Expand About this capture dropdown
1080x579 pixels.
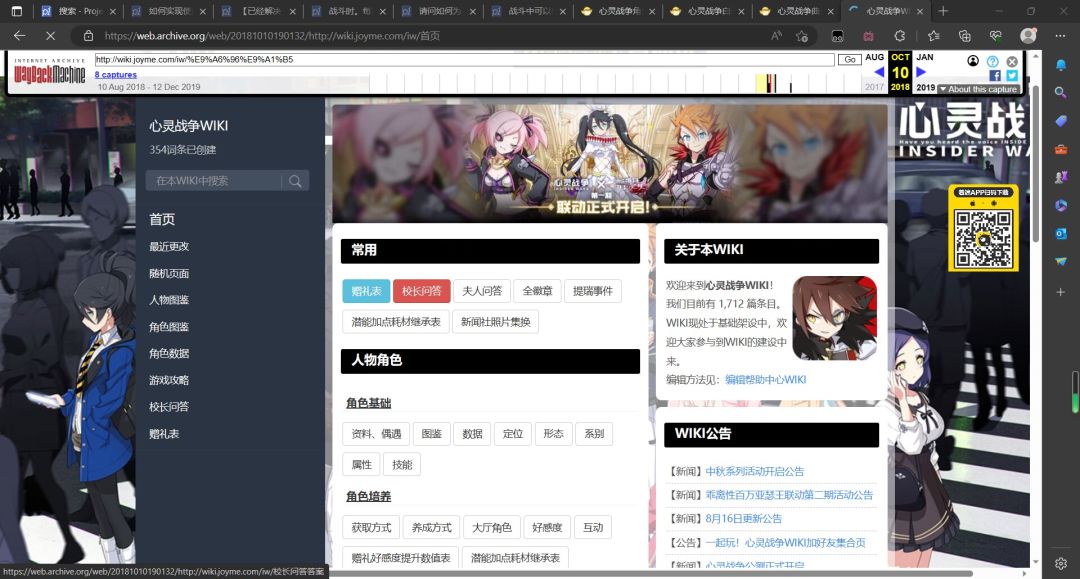tap(978, 89)
